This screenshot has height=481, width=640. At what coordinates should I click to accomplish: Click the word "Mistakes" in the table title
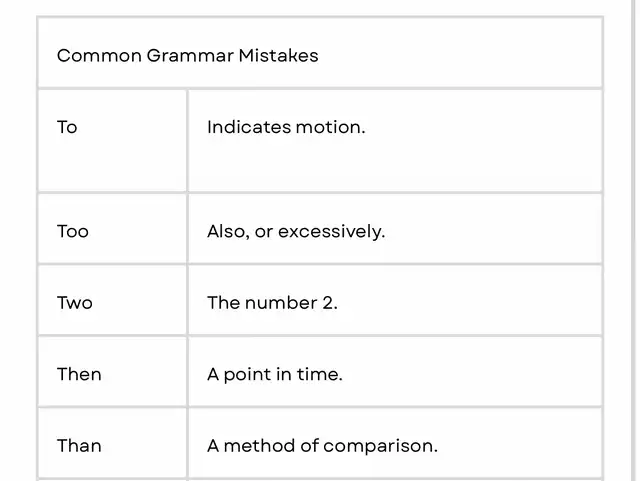(278, 56)
